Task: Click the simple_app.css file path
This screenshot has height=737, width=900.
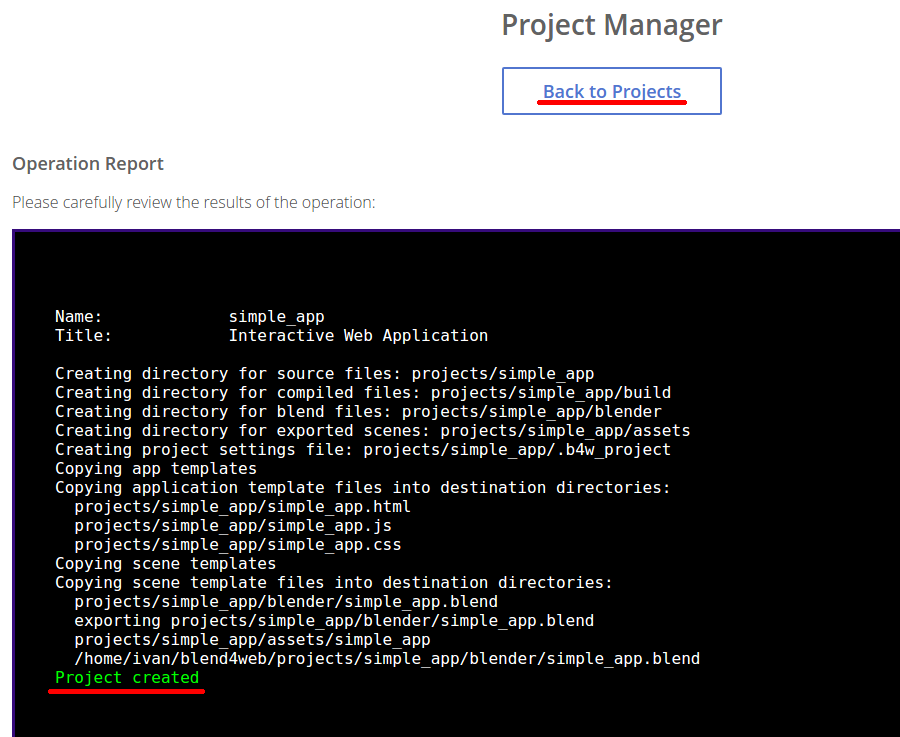Action: [x=238, y=545]
